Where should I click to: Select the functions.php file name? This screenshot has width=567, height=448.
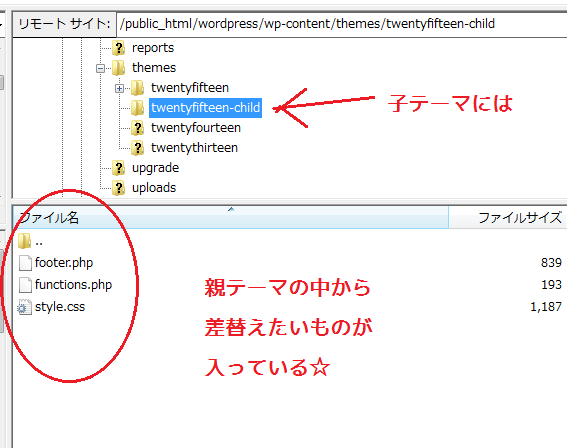click(x=73, y=285)
